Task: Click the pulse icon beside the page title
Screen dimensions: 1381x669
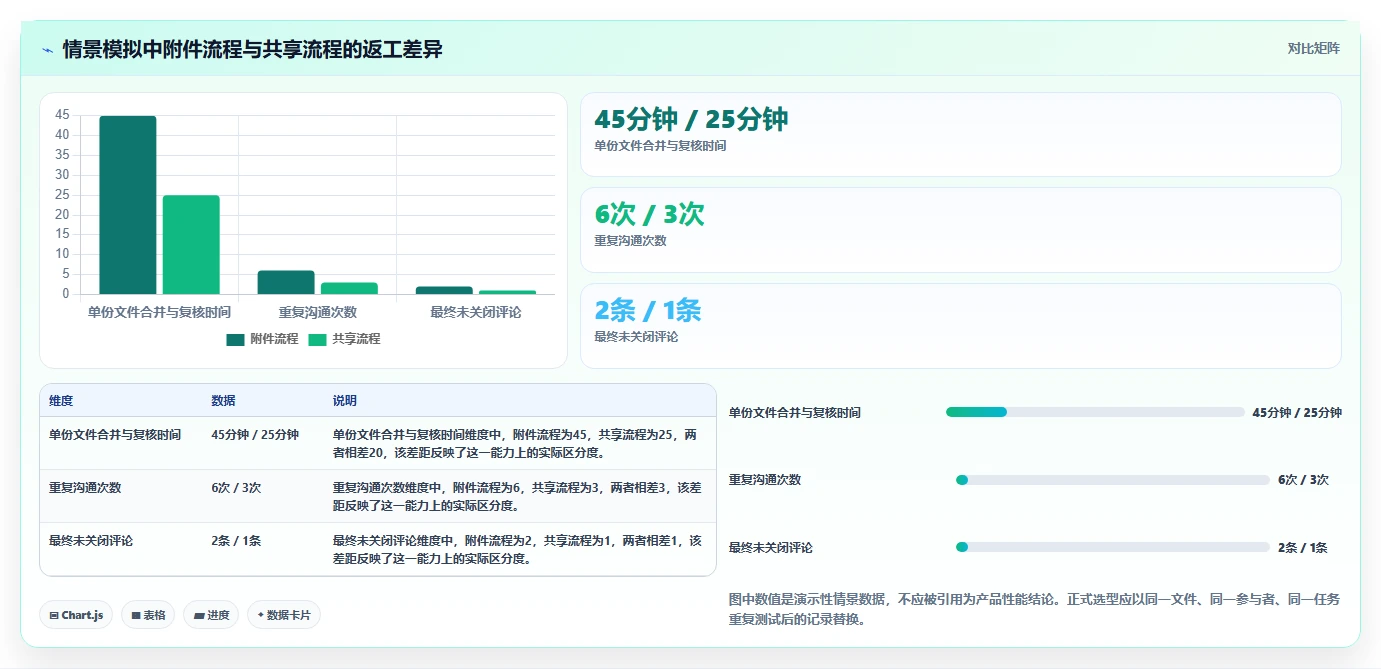Action: tap(47, 50)
